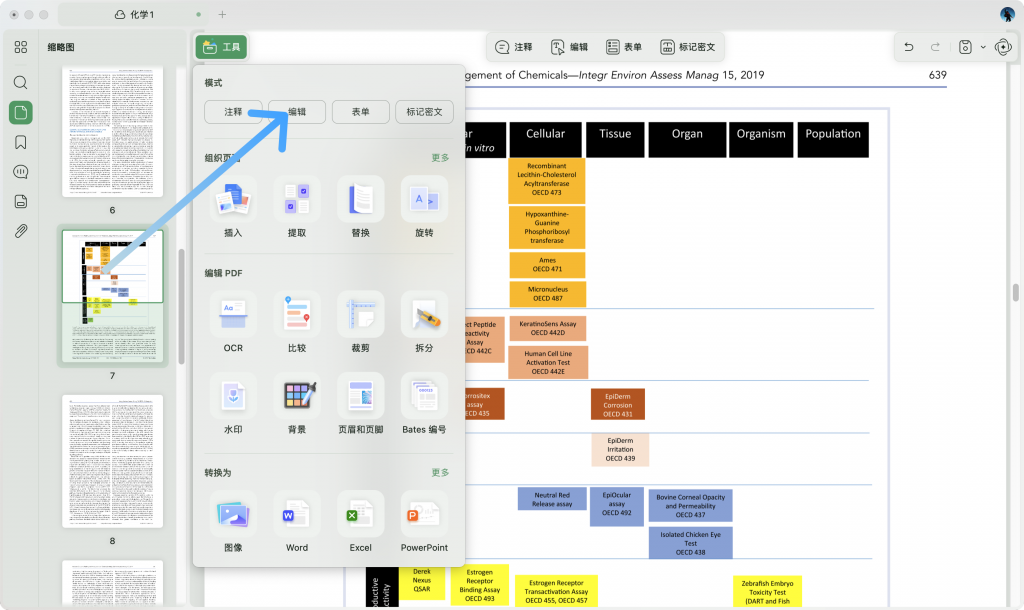Expand more options under 转换为

click(440, 473)
